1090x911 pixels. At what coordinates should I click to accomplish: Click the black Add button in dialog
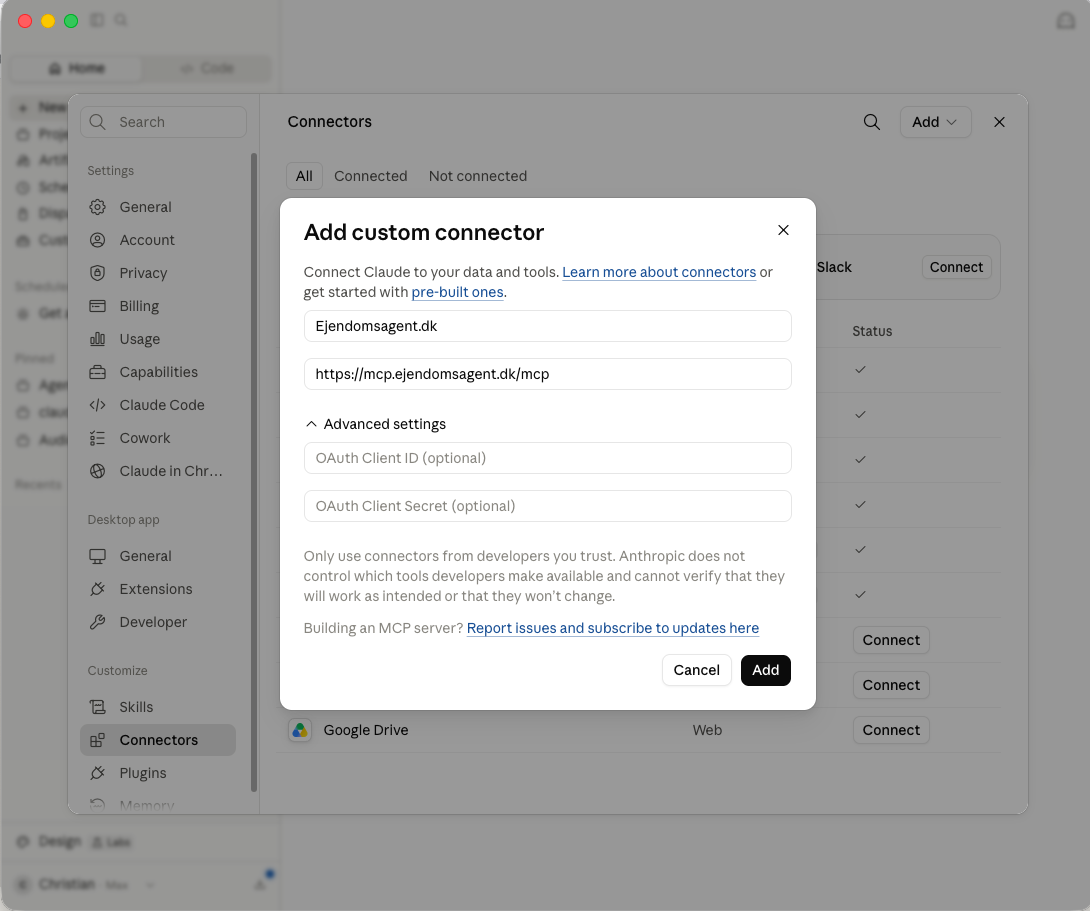[765, 670]
